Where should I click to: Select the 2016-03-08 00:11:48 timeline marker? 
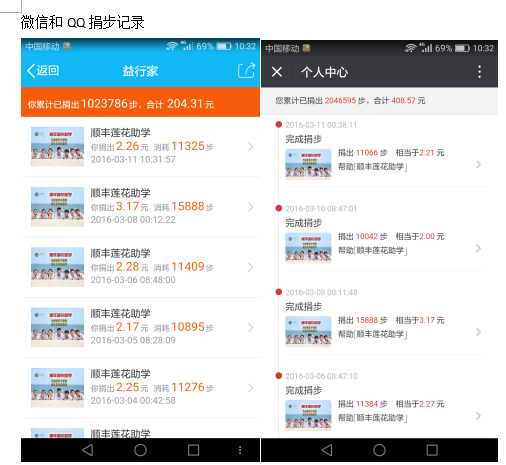click(x=279, y=292)
